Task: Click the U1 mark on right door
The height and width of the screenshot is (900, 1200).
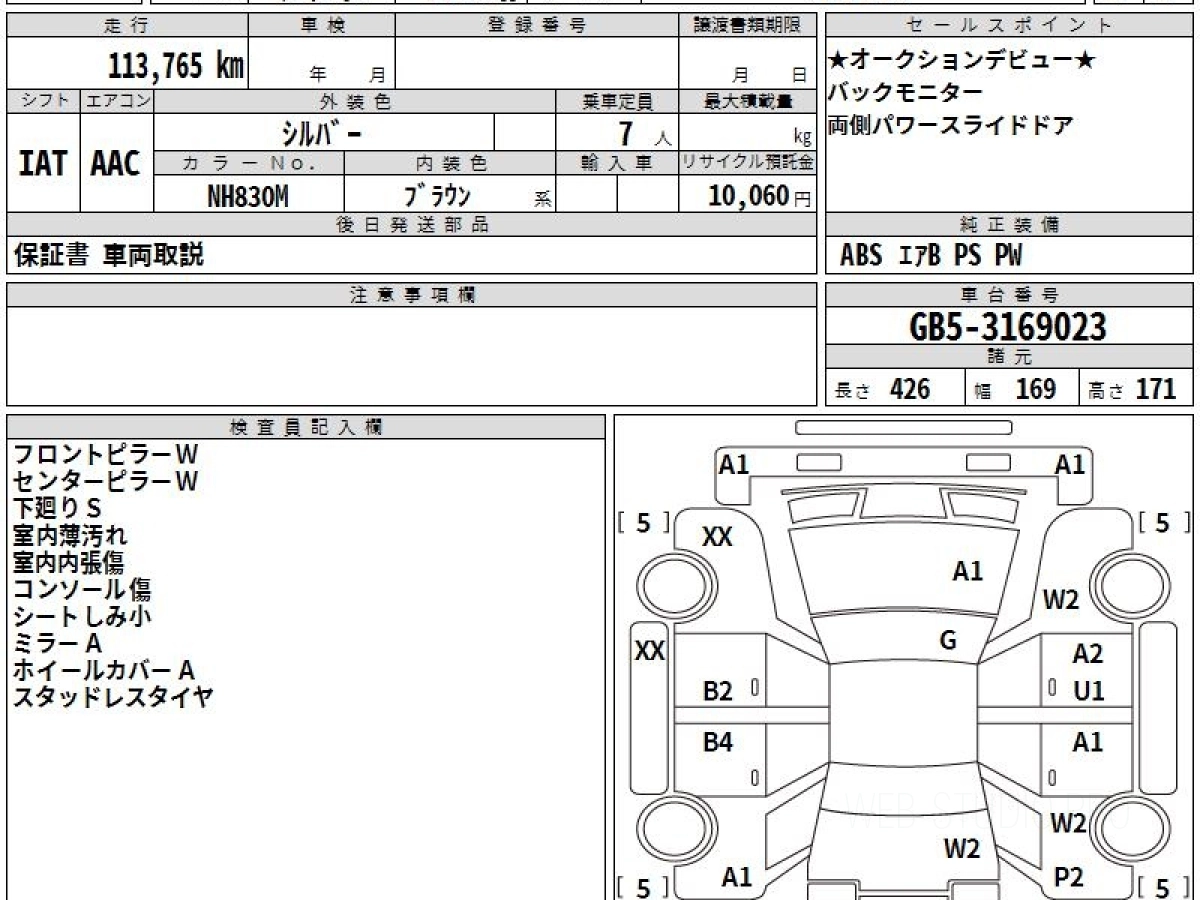Action: (x=1088, y=691)
